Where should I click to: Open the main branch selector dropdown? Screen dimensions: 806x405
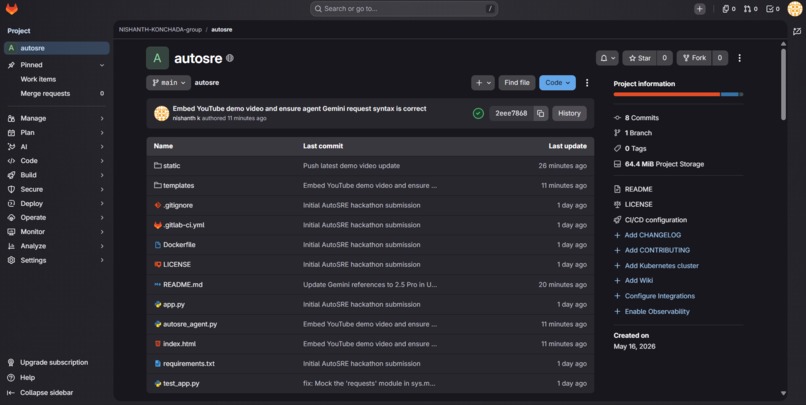(x=169, y=83)
